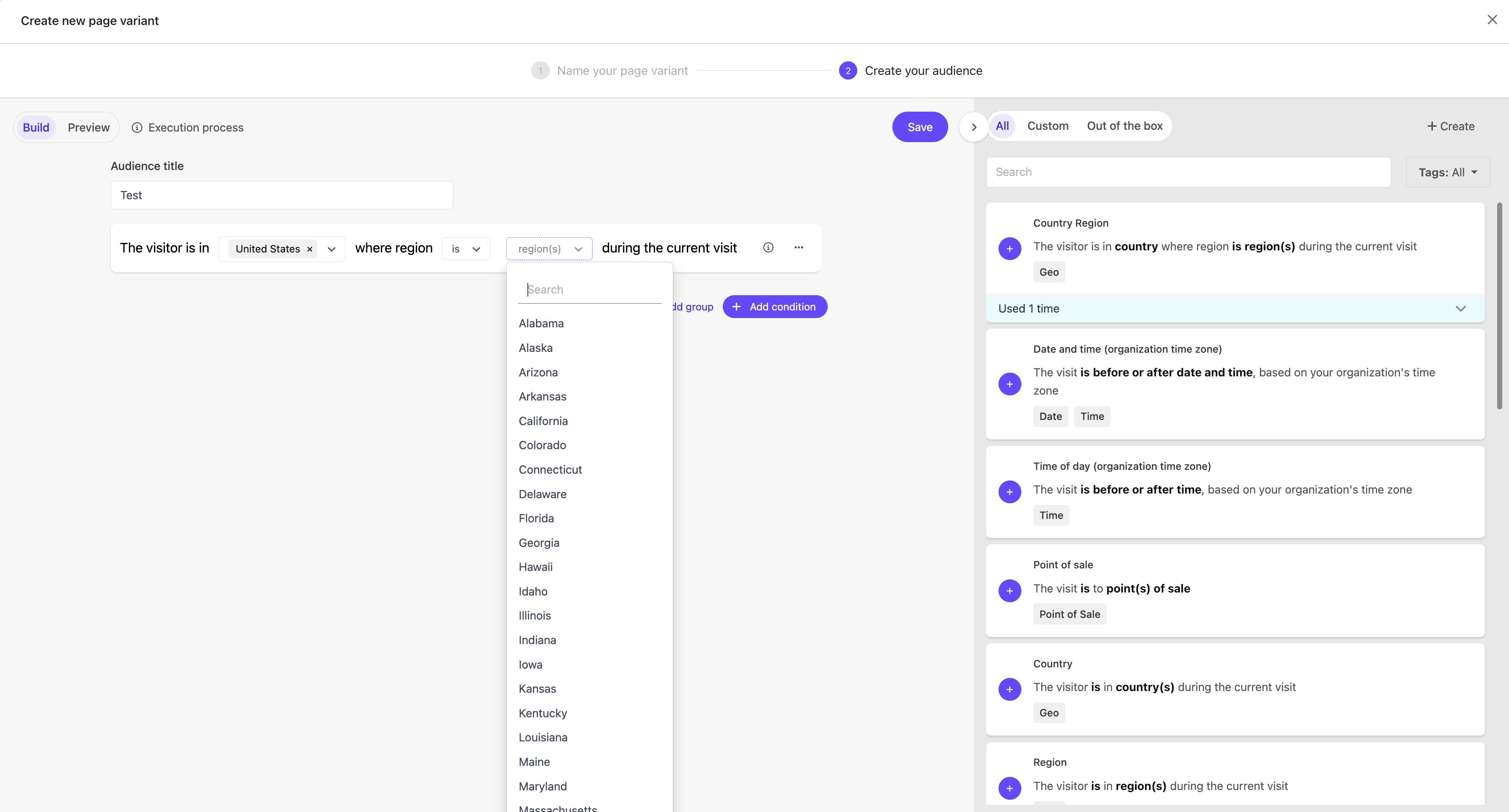Add the Time of day condition plus icon

tap(1010, 491)
